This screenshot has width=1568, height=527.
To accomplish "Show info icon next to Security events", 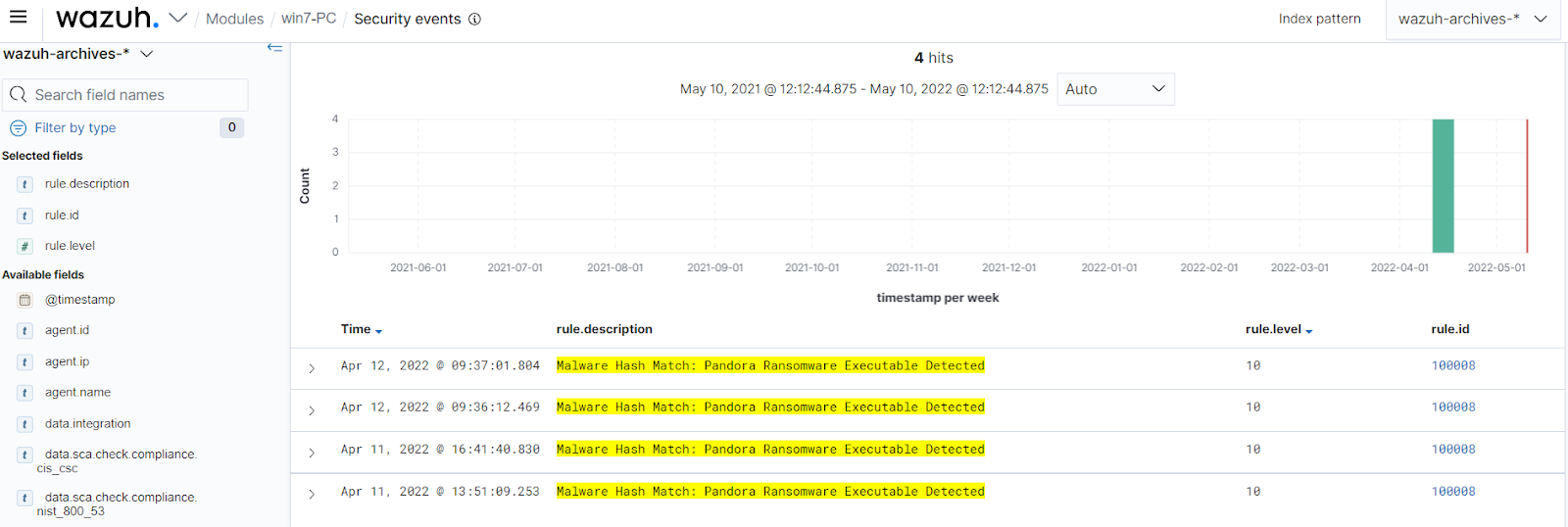I will 474,19.
